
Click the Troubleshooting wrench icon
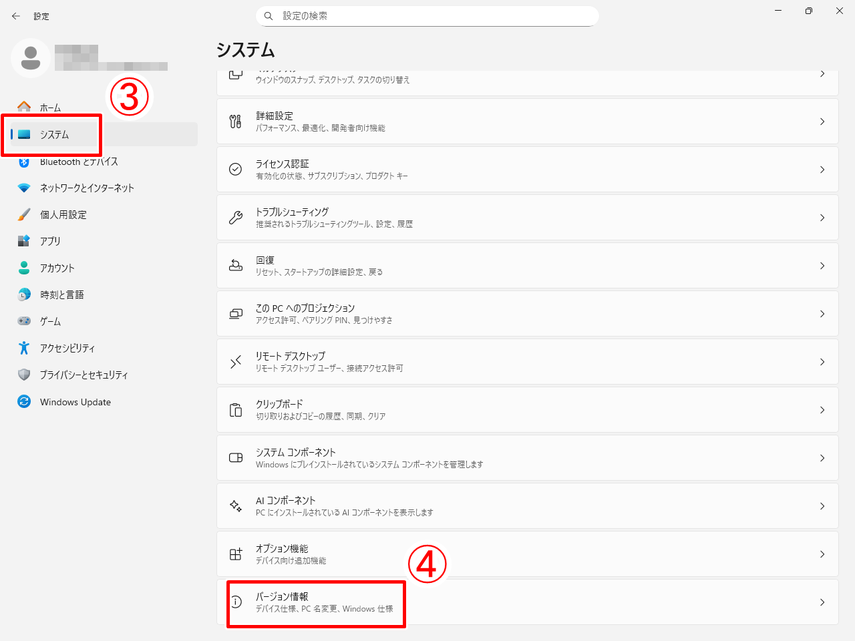(x=236, y=217)
